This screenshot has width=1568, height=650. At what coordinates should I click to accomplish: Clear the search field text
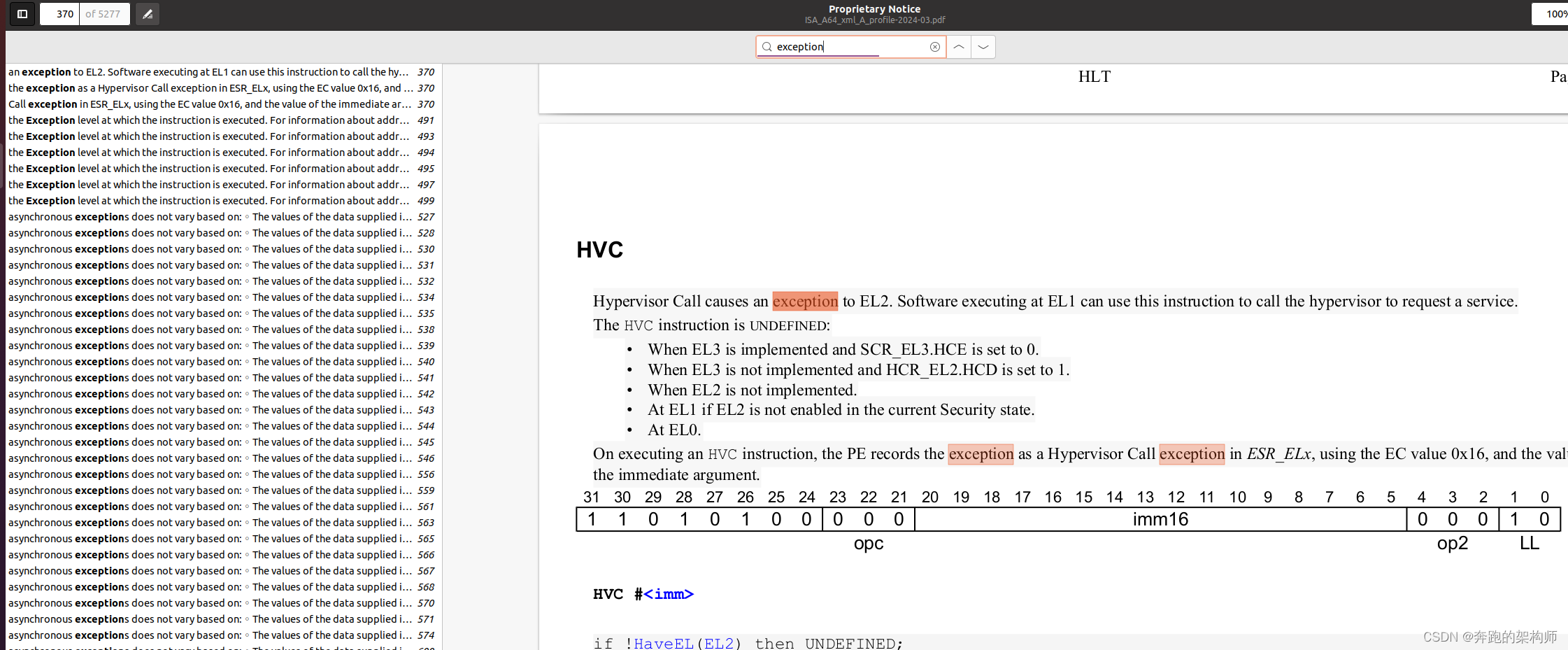[934, 47]
